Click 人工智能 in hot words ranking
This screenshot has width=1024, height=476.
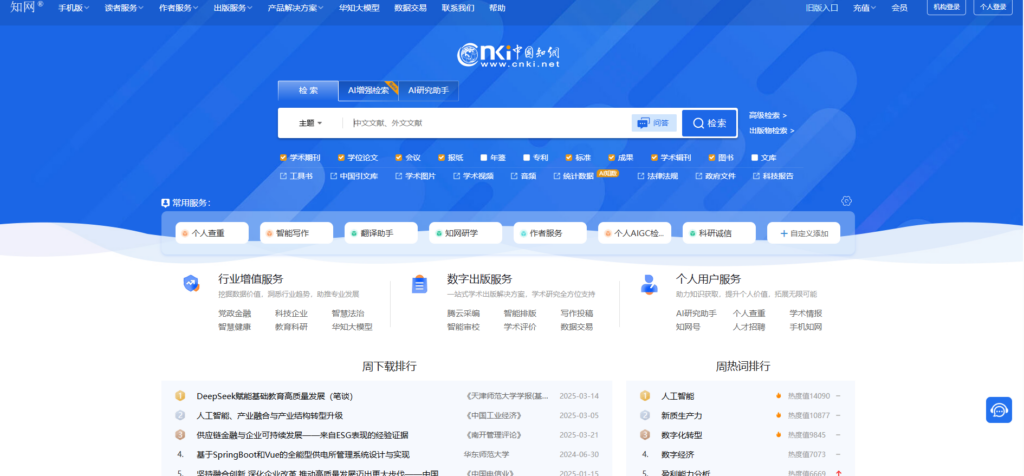(x=677, y=396)
